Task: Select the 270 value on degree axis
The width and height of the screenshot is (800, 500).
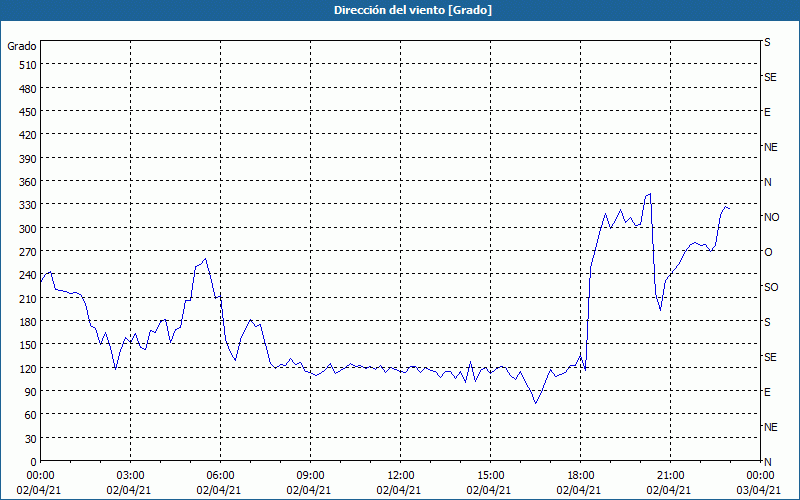Action: pyautogui.click(x=28, y=252)
